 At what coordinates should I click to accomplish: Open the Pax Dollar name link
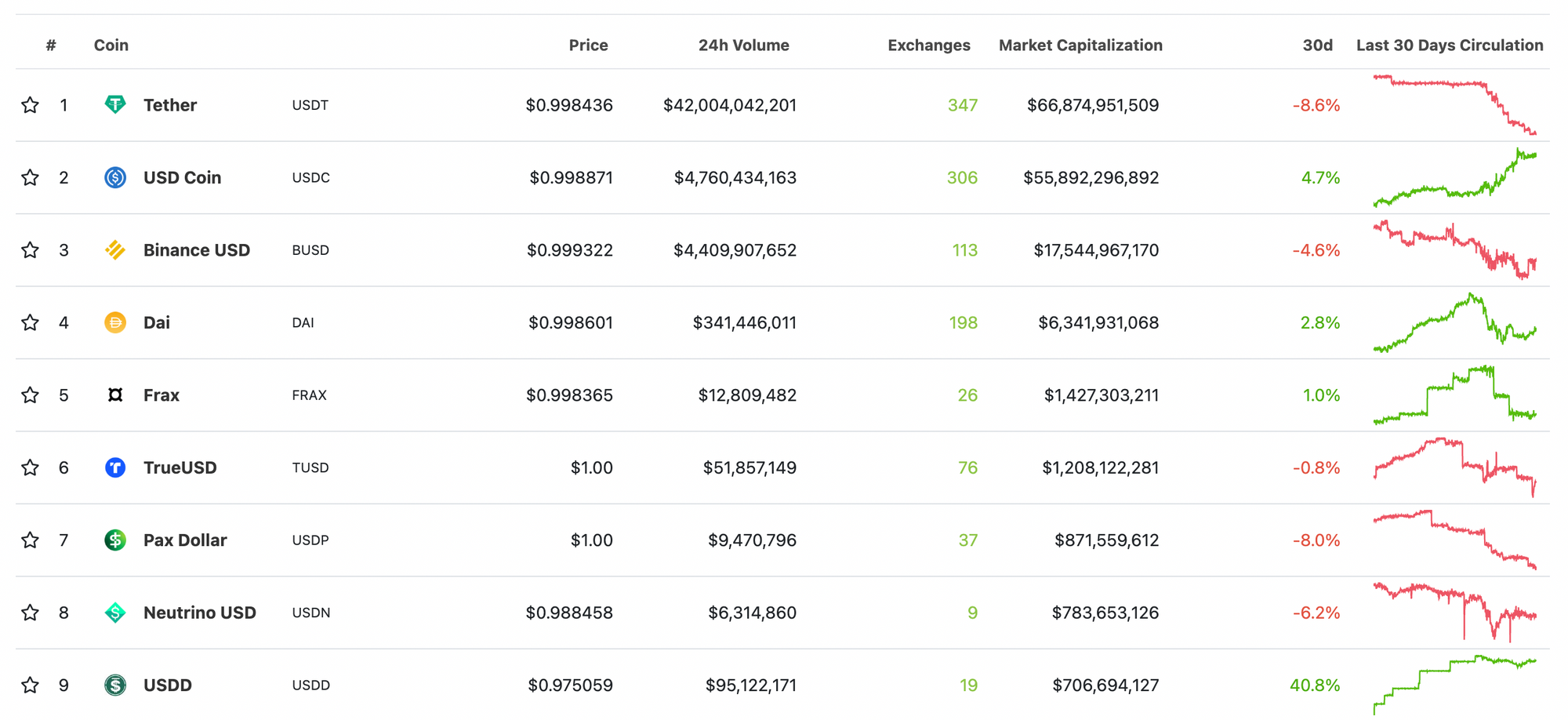click(x=185, y=540)
